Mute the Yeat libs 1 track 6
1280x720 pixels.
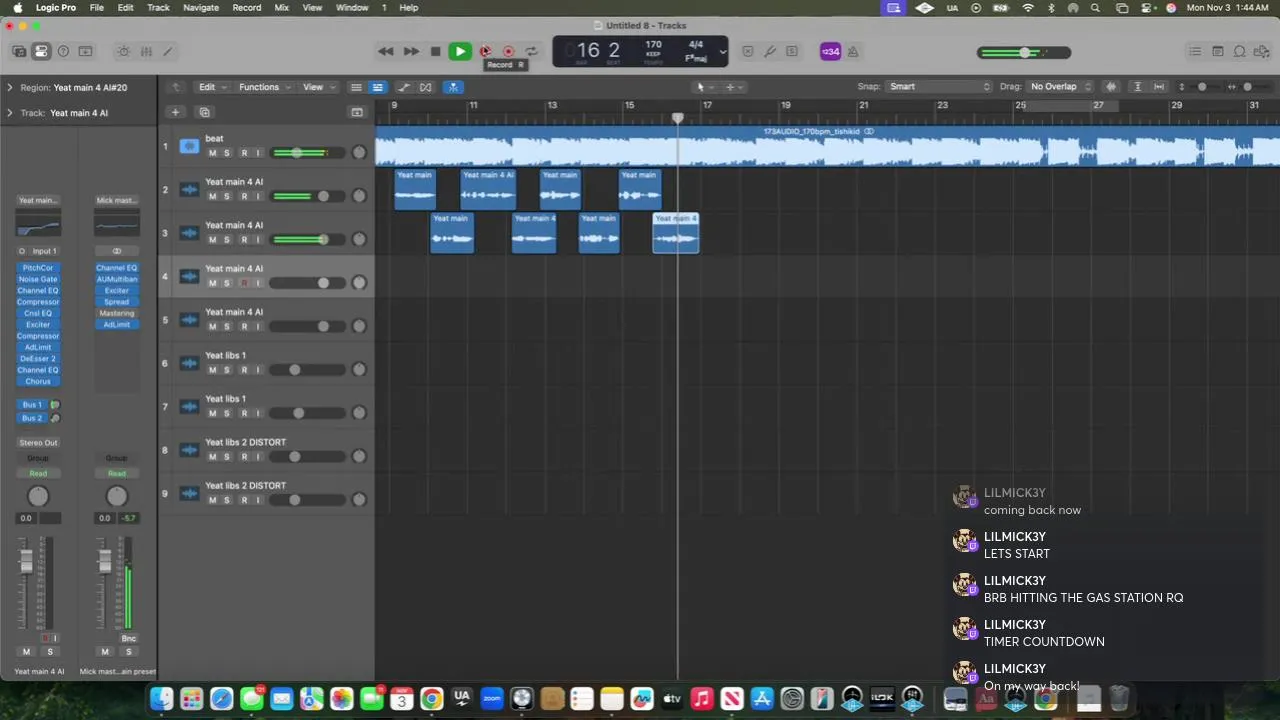click(212, 370)
